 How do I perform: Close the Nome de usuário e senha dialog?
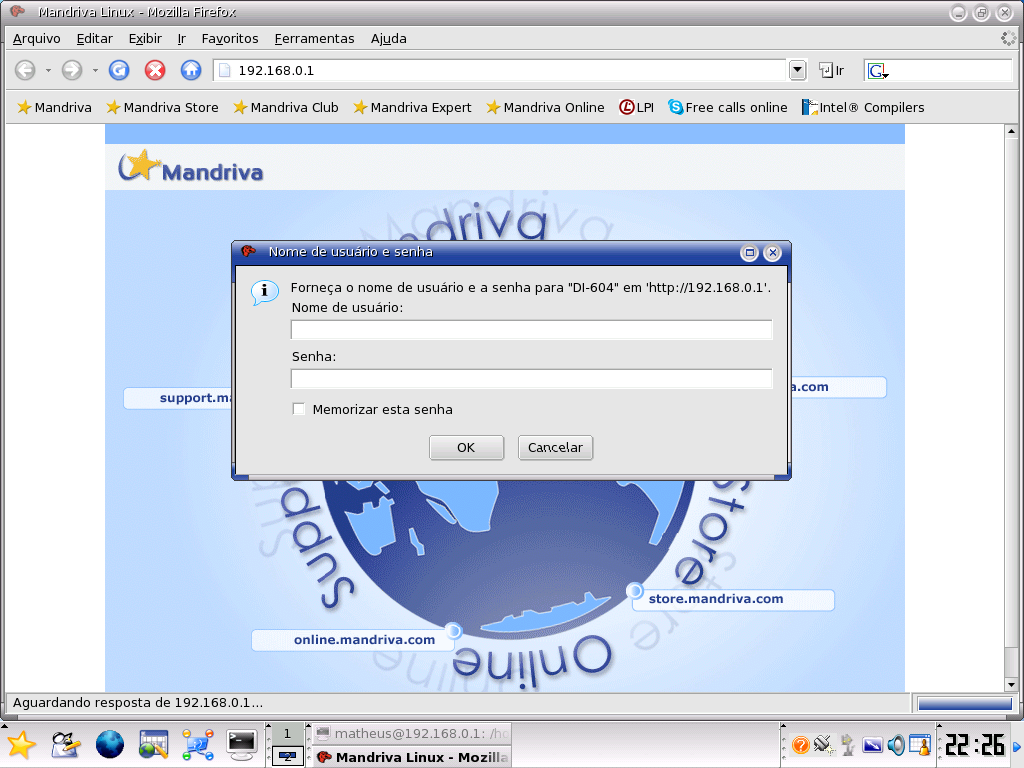coord(773,253)
